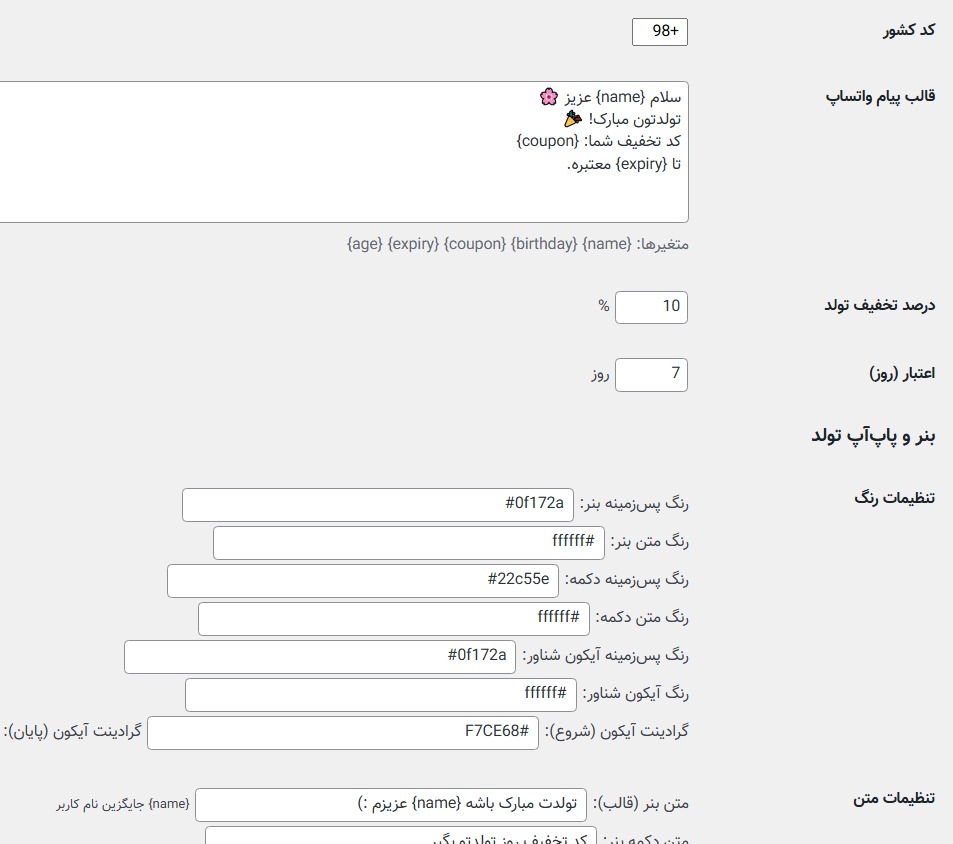Click the icon gradient start field #F7CE68

(x=345, y=732)
